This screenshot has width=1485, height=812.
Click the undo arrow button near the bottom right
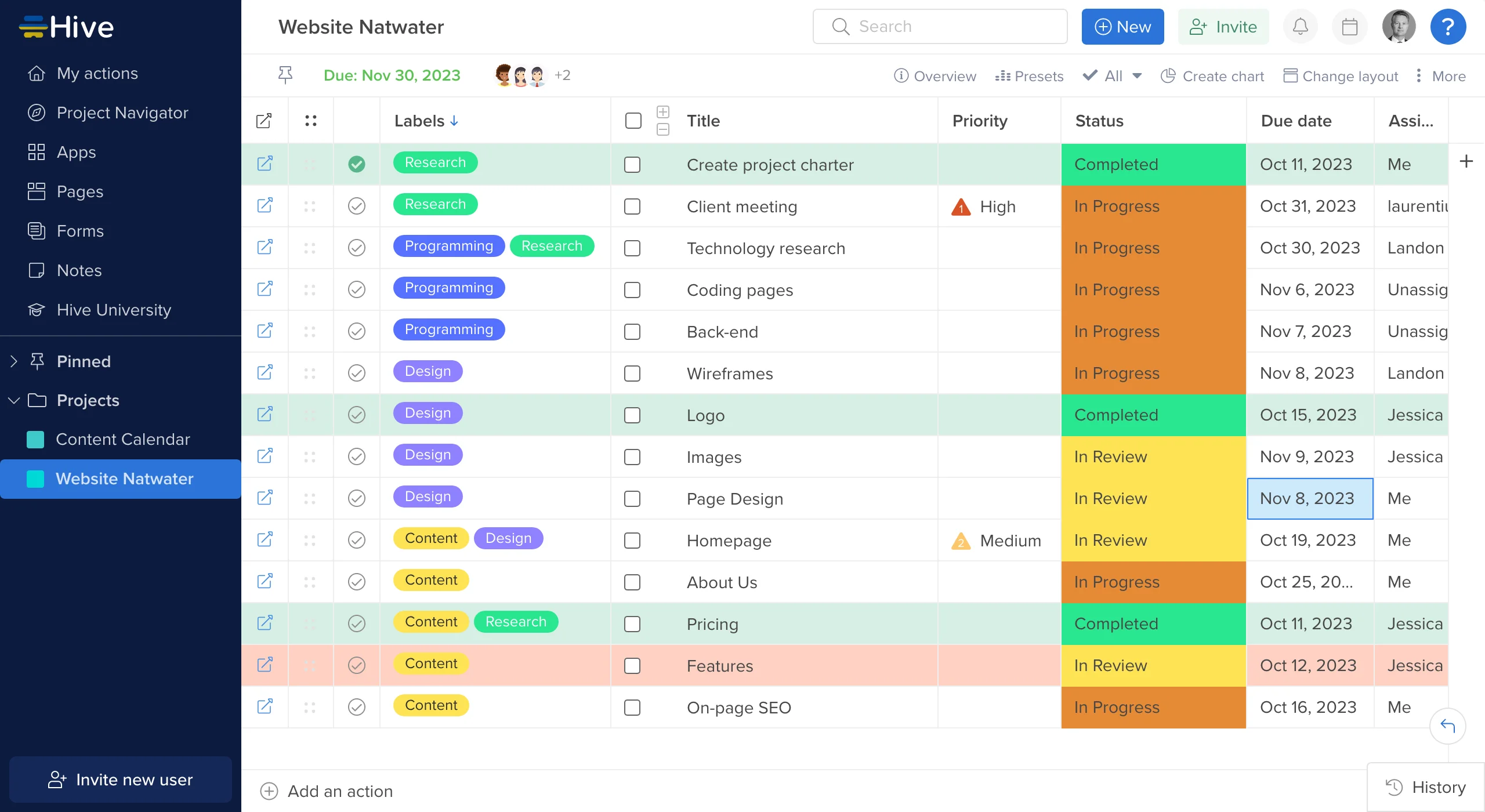point(1447,726)
